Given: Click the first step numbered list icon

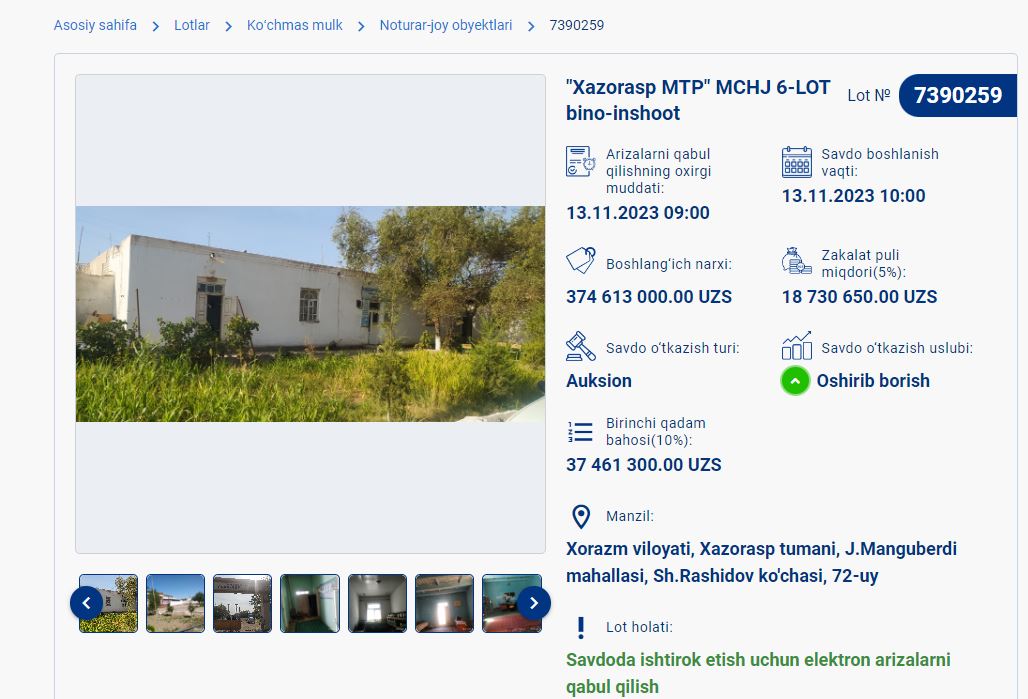Looking at the screenshot, I should [580, 431].
